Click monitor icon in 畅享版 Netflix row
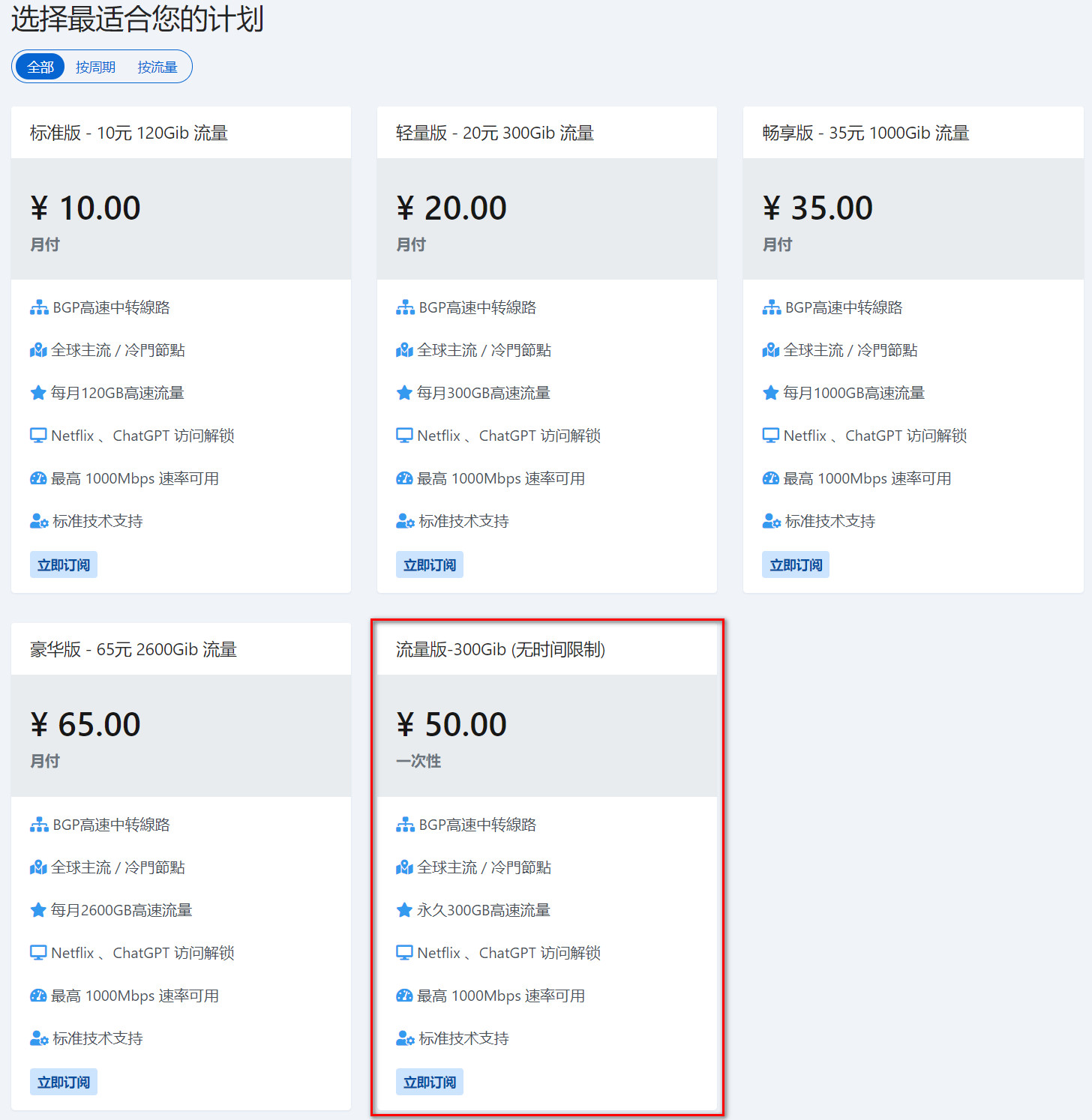Image resolution: width=1092 pixels, height=1120 pixels. coord(770,436)
